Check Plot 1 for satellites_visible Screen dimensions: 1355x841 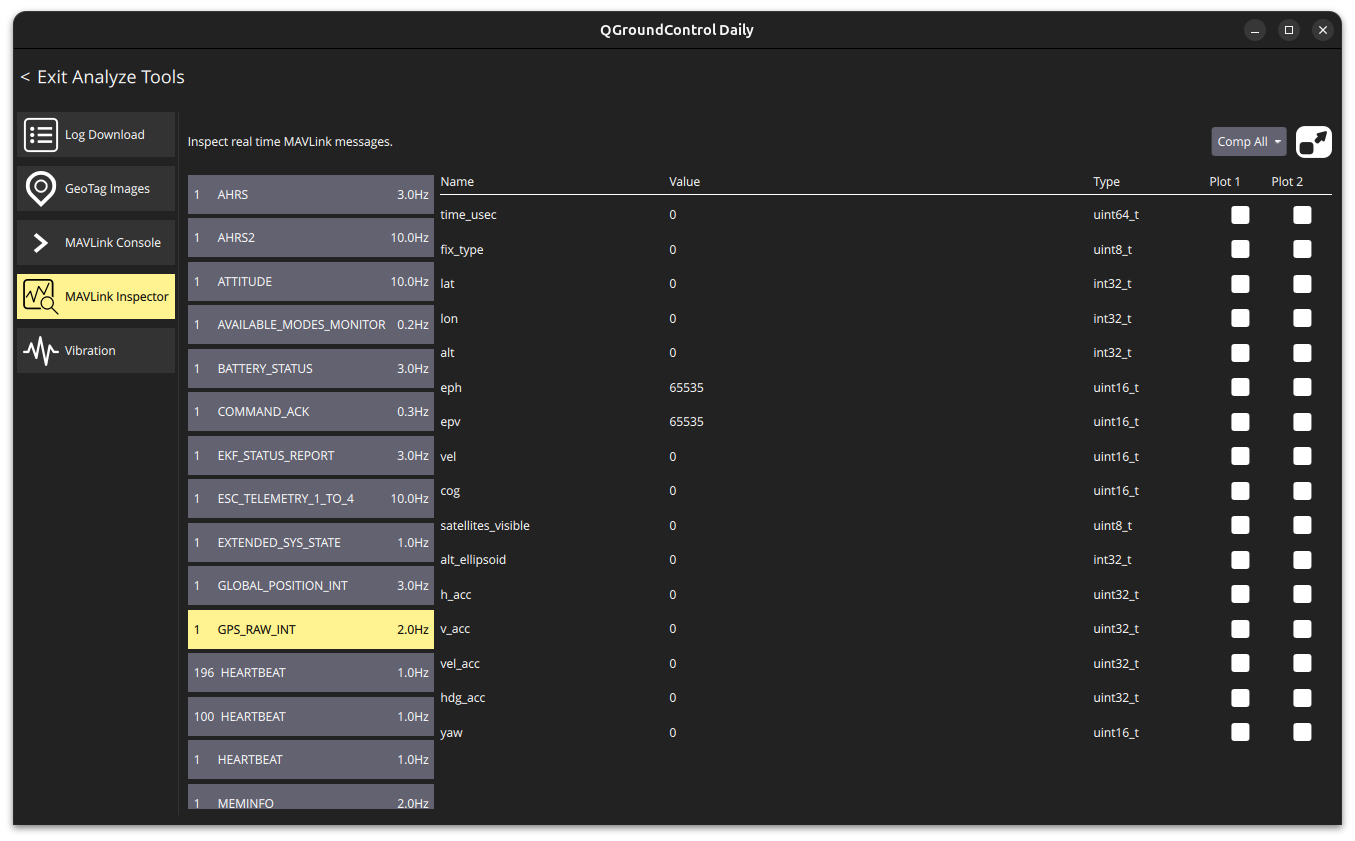coord(1240,525)
